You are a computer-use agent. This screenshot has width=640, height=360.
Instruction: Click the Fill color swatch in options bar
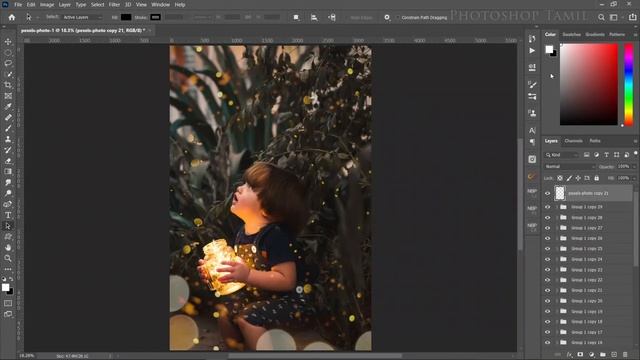point(126,18)
